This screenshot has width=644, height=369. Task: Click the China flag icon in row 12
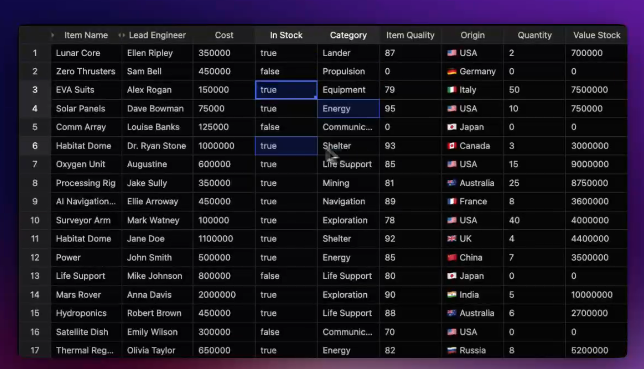tap(452, 258)
